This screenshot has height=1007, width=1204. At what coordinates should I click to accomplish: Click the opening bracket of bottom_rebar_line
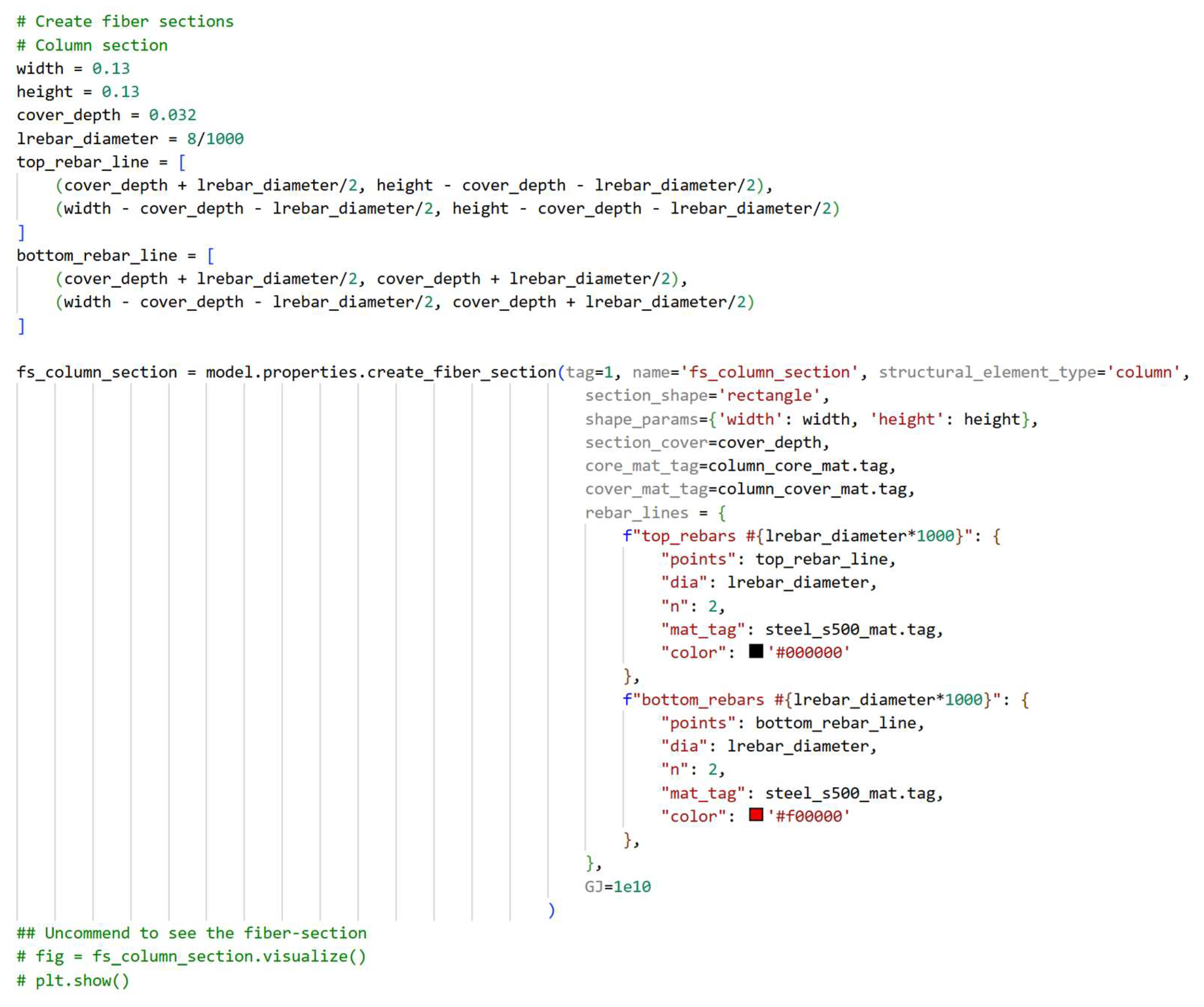(210, 256)
